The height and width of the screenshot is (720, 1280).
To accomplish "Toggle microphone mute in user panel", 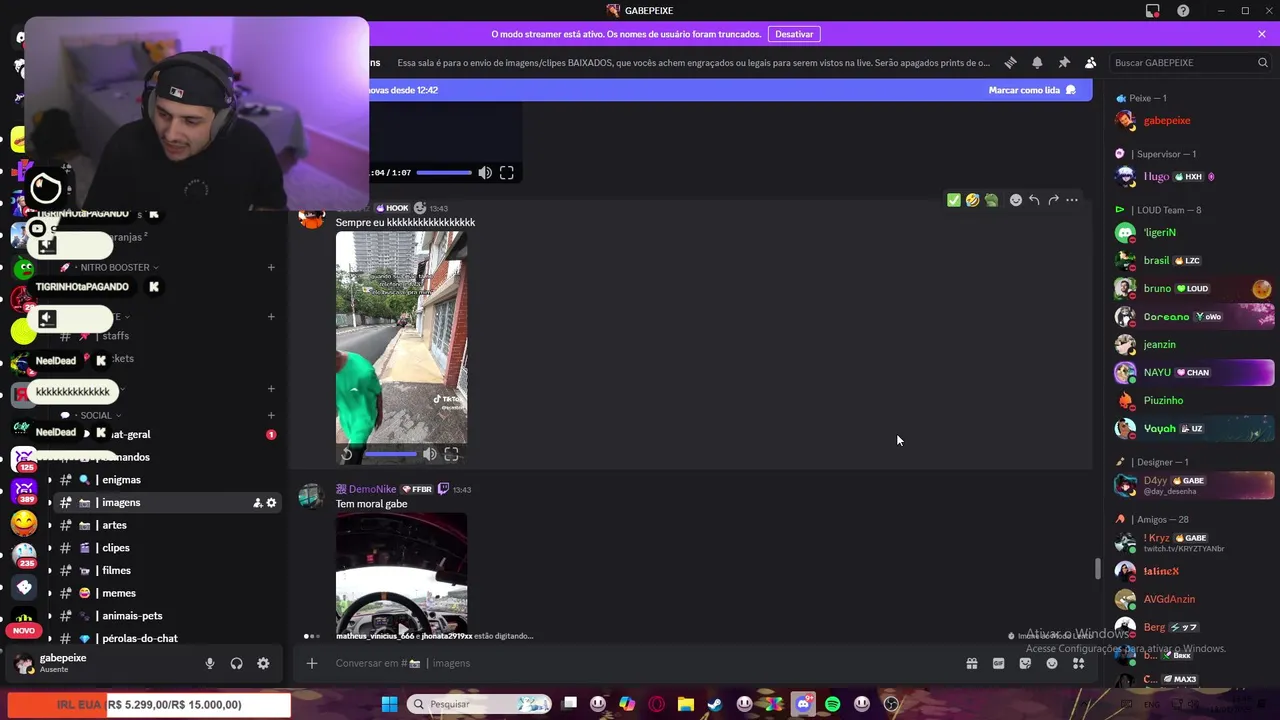I will 210,663.
